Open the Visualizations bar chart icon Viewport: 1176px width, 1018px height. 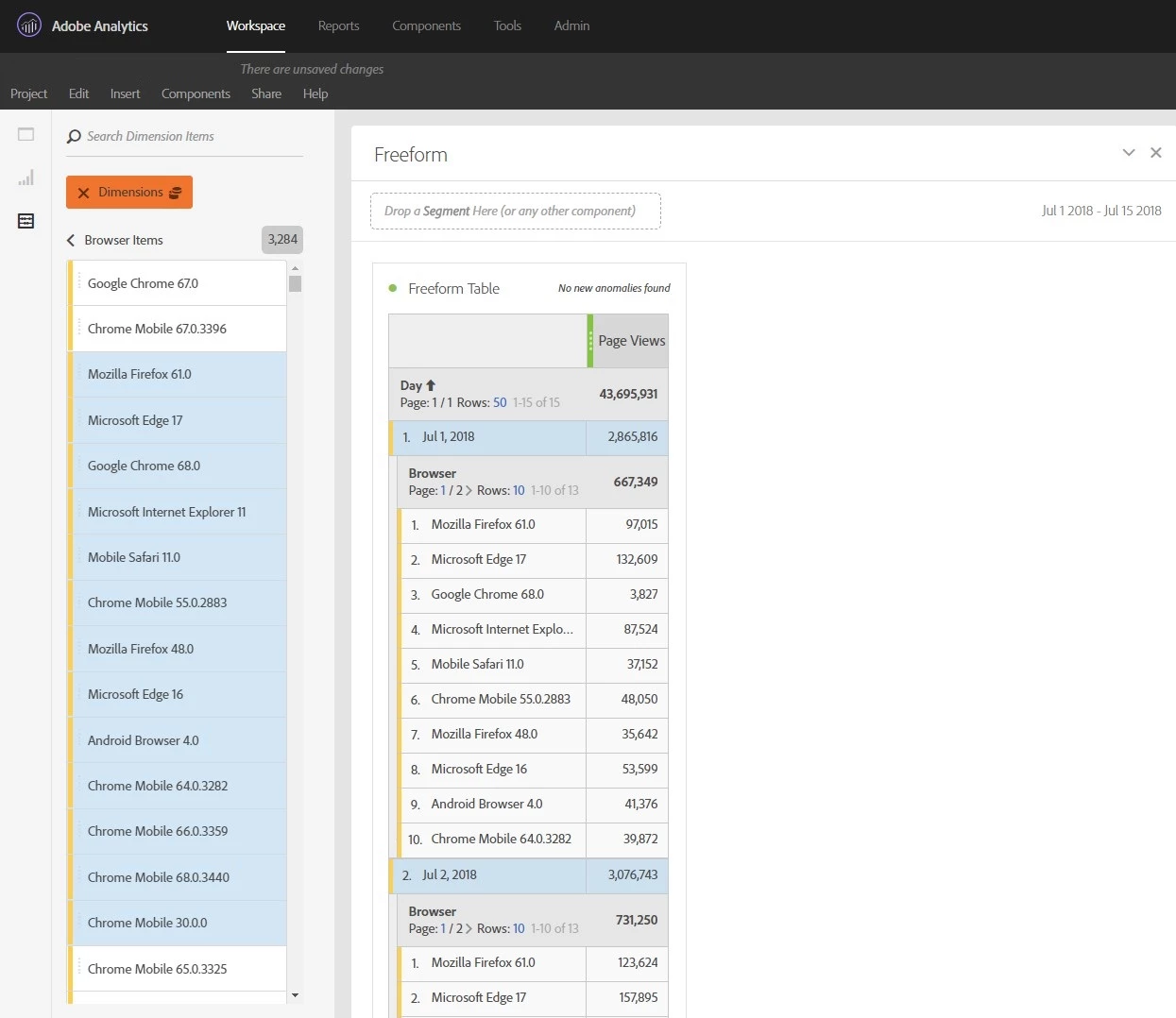[x=26, y=178]
